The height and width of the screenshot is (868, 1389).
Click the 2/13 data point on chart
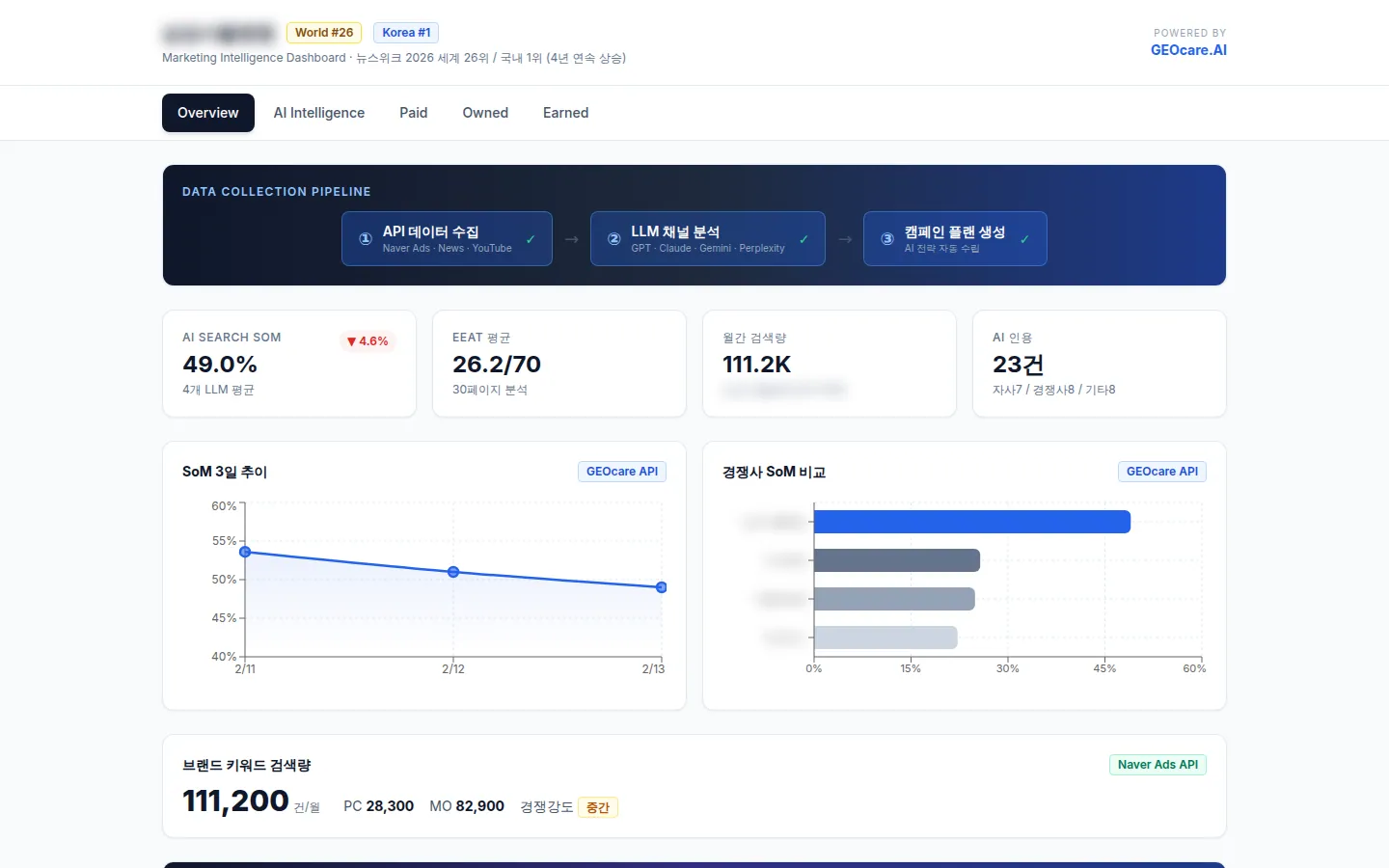pos(662,587)
